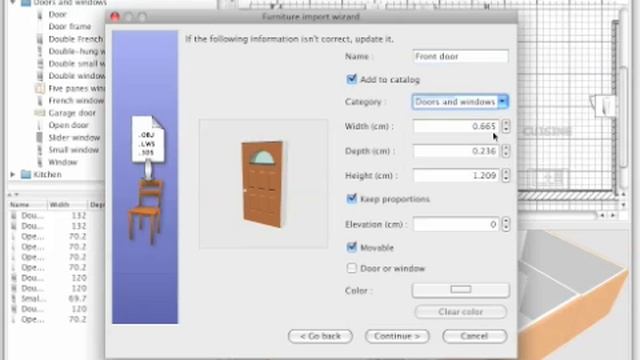Click the Door item icon in catalog

pyautogui.click(x=40, y=14)
